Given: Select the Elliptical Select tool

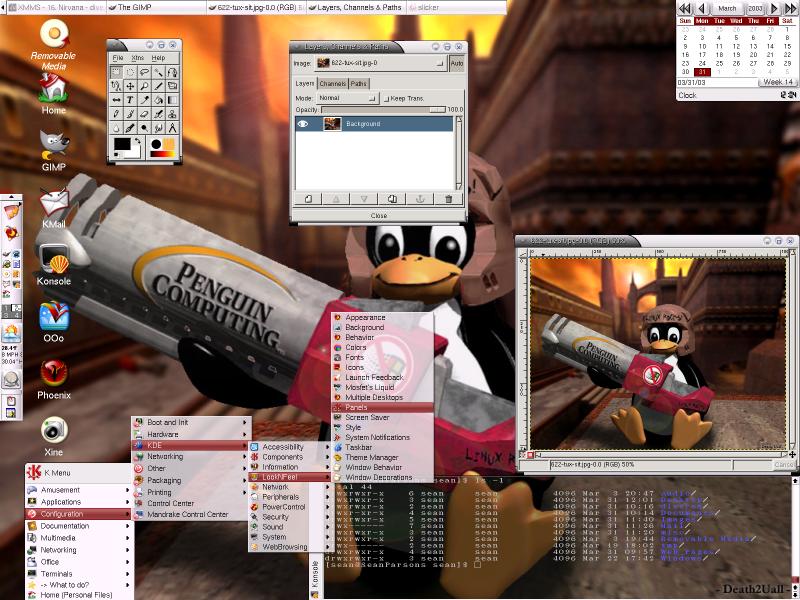Looking at the screenshot, I should (x=130, y=72).
